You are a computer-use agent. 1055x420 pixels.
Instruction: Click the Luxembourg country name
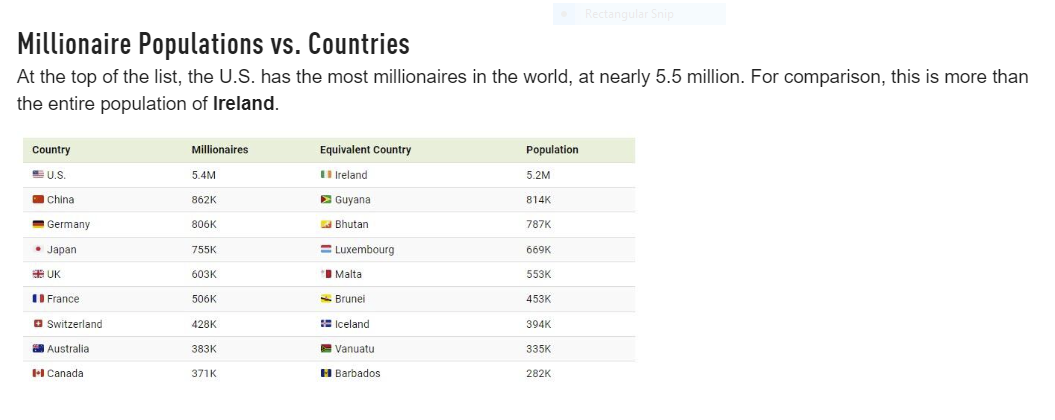click(x=365, y=250)
